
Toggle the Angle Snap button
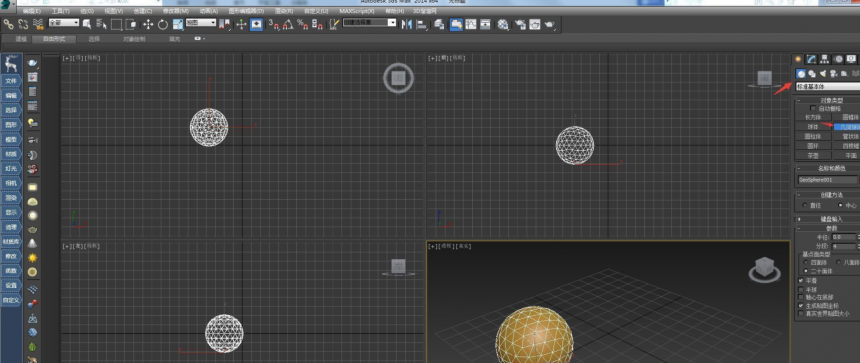(288, 24)
